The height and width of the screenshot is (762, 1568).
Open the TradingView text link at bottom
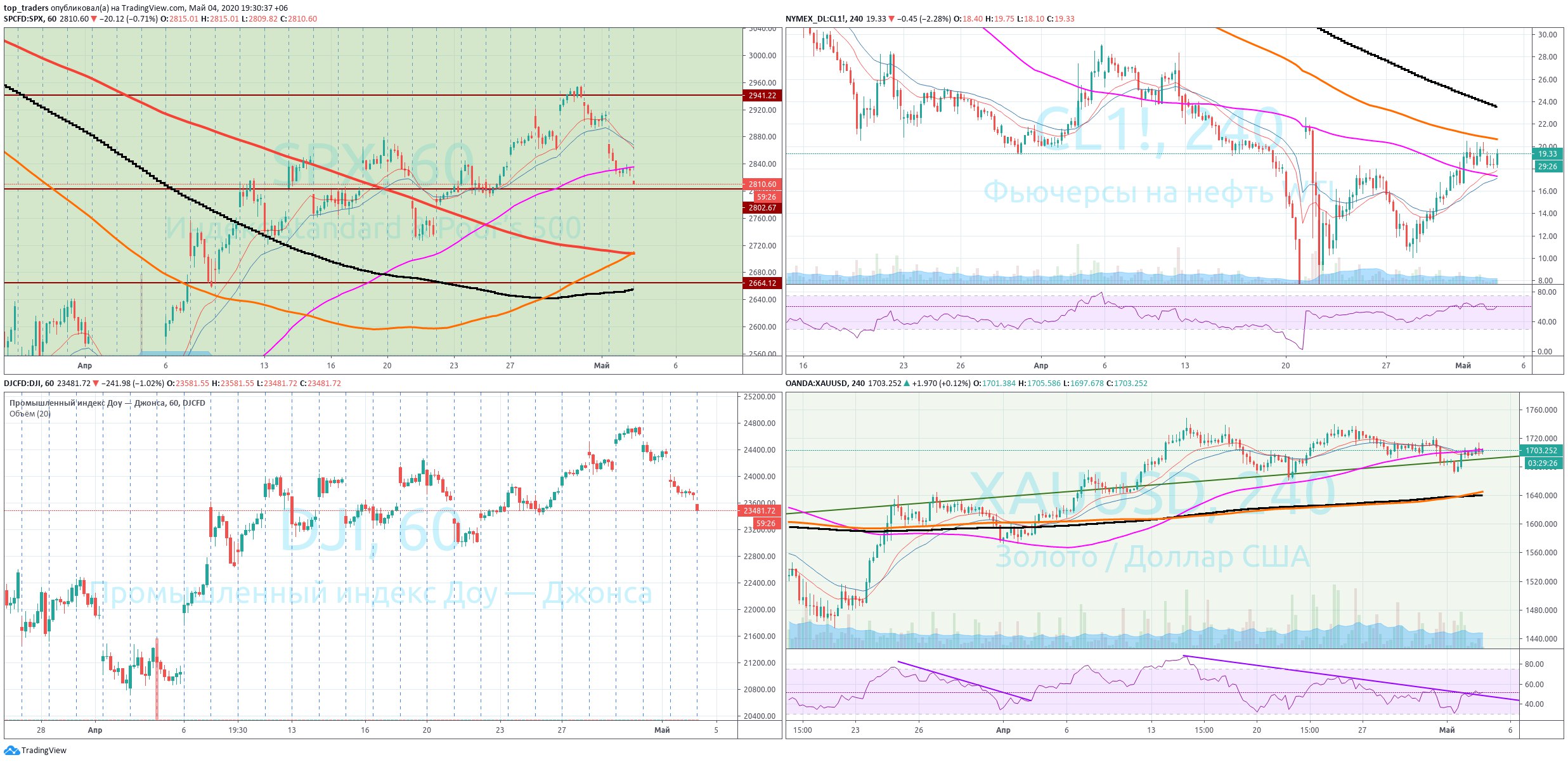tap(44, 751)
